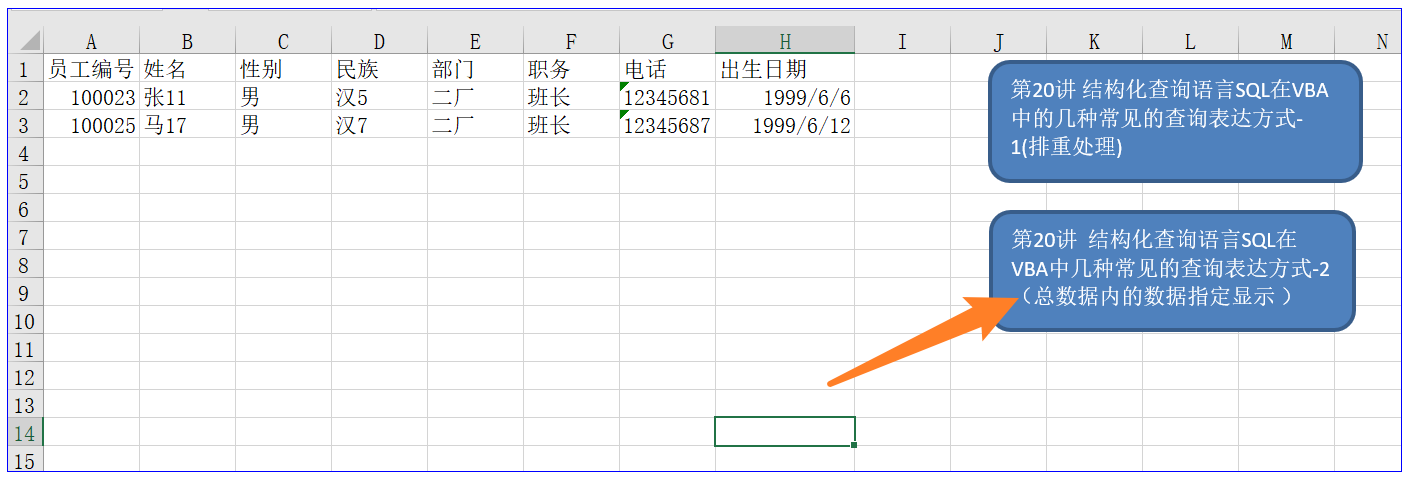The height and width of the screenshot is (478, 1411).
Task: Select 男 cell in 张11 row
Action: (x=283, y=97)
